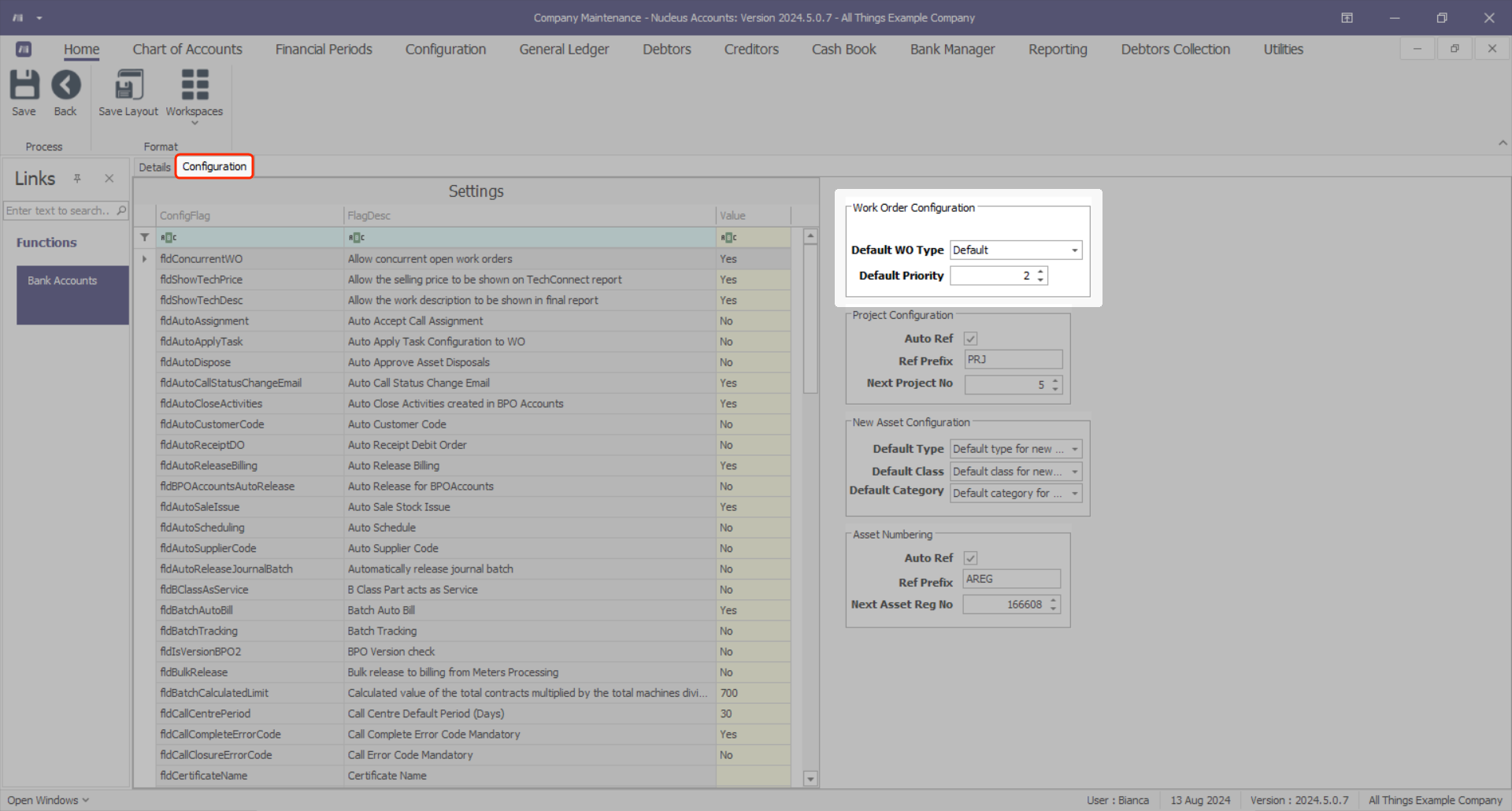1512x811 pixels.
Task: Open title bar quick access dropdown arrow
Action: point(39,17)
